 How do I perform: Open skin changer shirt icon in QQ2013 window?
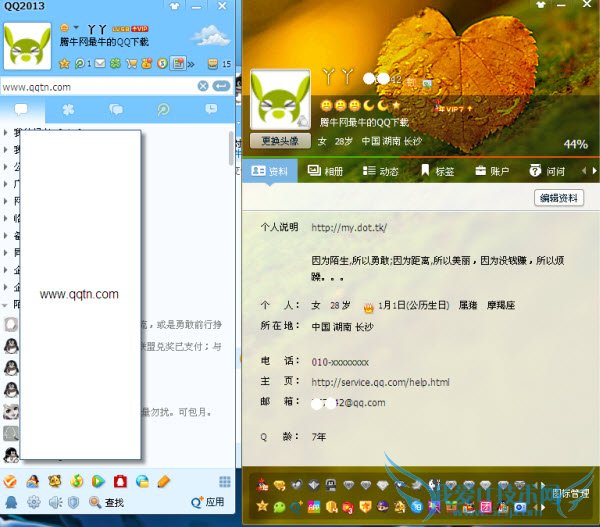click(174, 6)
